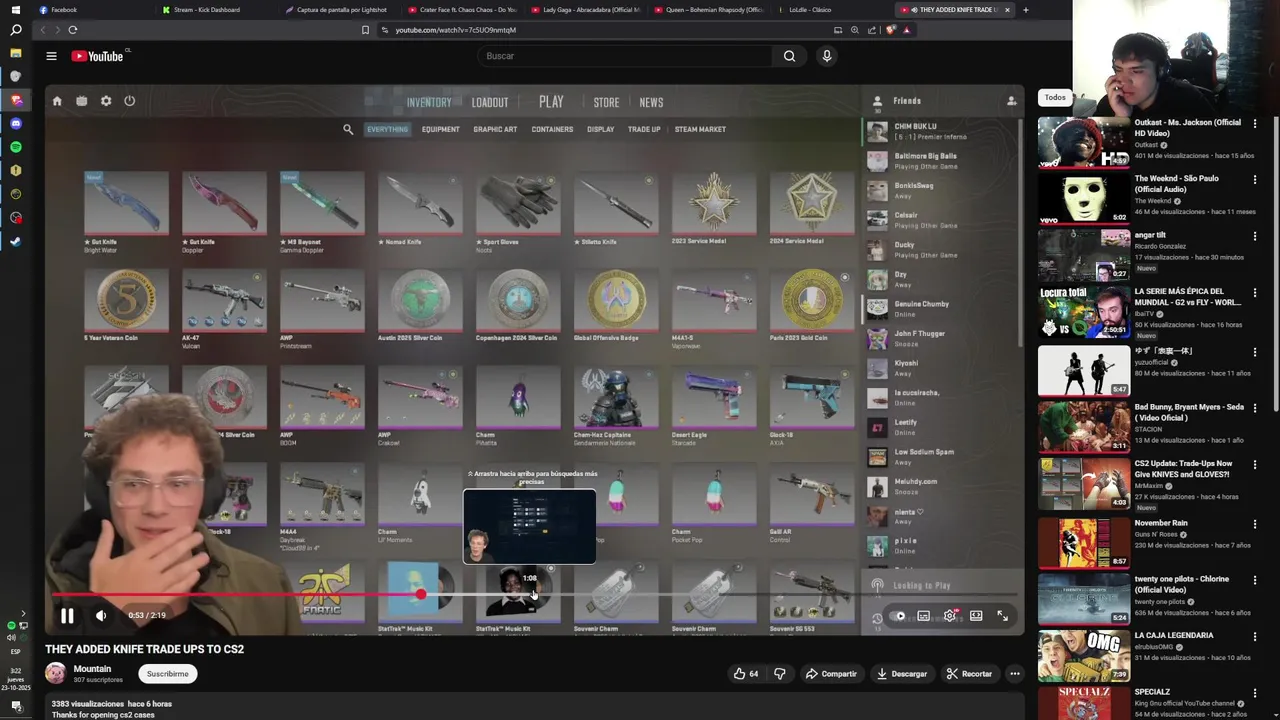Screen dimensions: 1280x720
Task: Open File Explorer from taskbar
Action: tap(15, 53)
